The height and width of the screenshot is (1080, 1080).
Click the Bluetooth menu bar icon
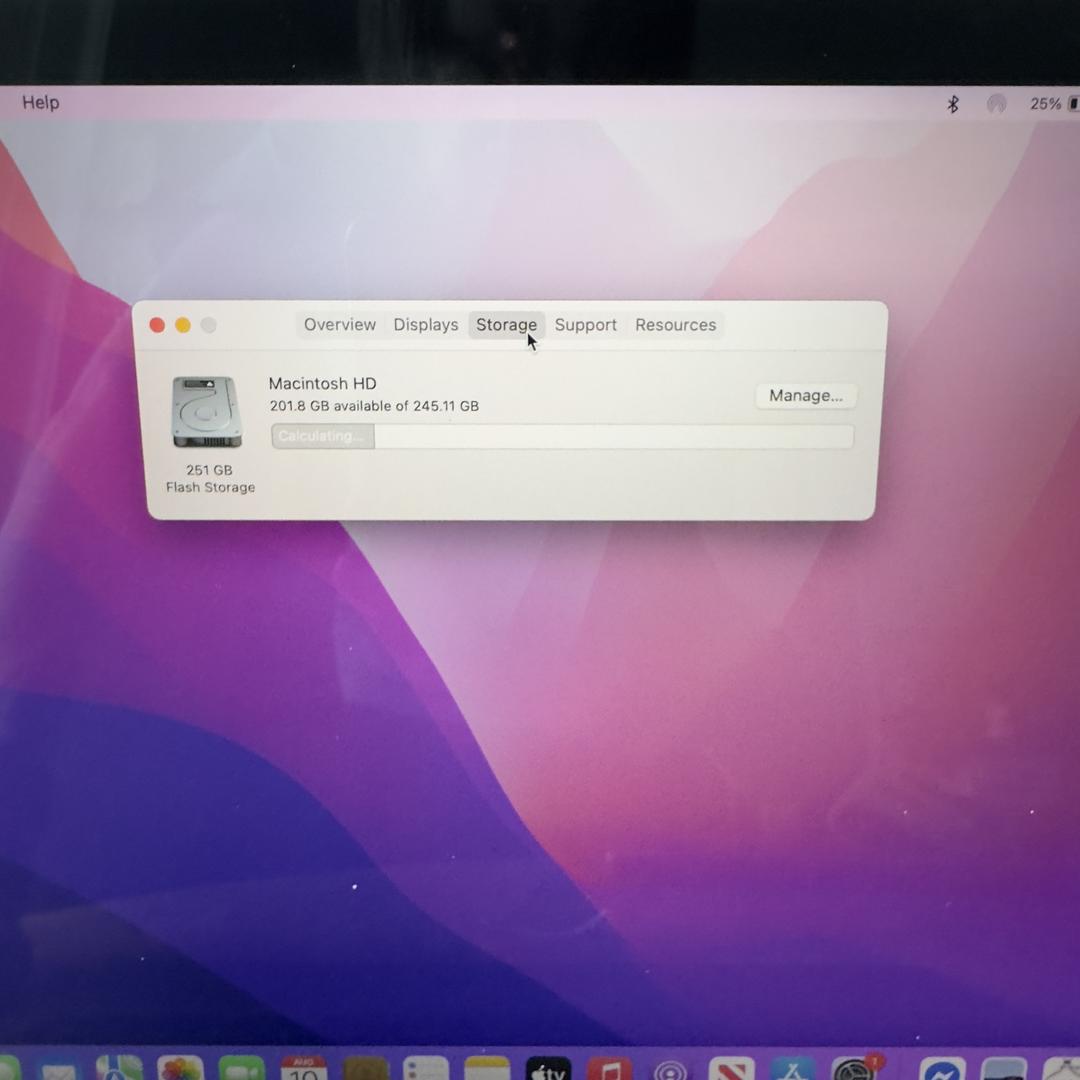tap(953, 104)
